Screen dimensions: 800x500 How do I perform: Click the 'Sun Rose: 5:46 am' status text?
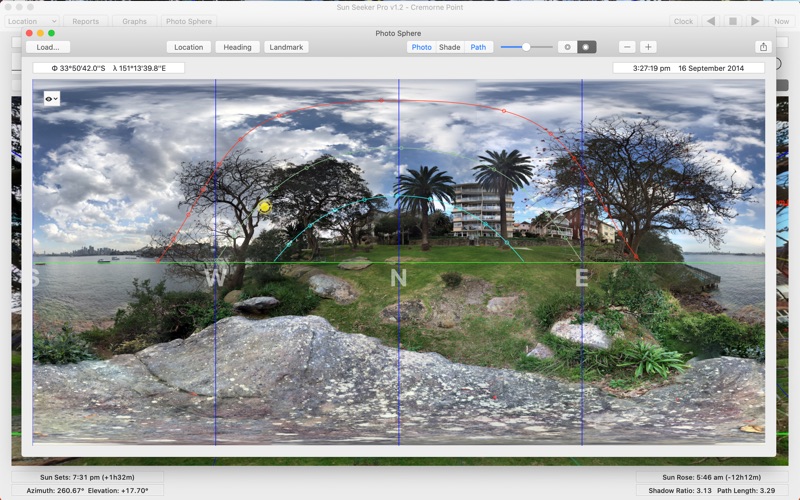tap(711, 477)
